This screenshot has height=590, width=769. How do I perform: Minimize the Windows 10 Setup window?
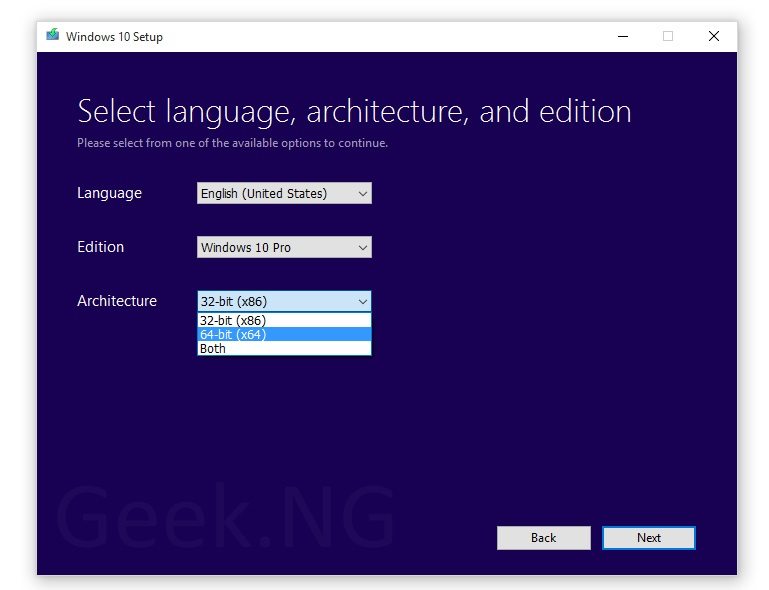[x=623, y=36]
